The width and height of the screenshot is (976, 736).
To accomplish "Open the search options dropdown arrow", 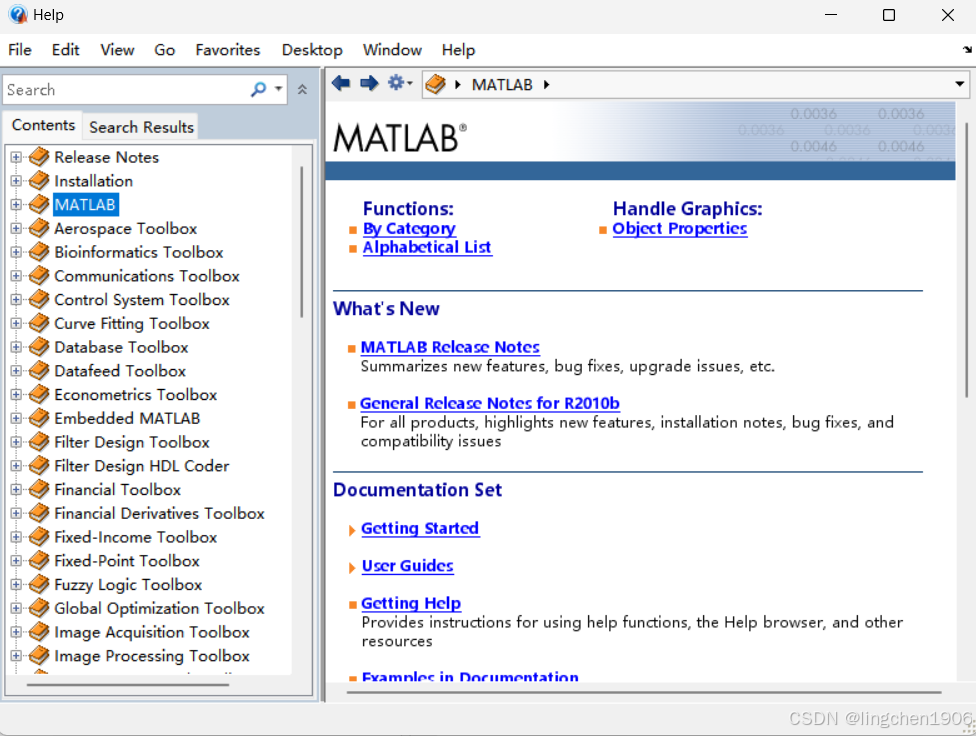I will pyautogui.click(x=278, y=89).
